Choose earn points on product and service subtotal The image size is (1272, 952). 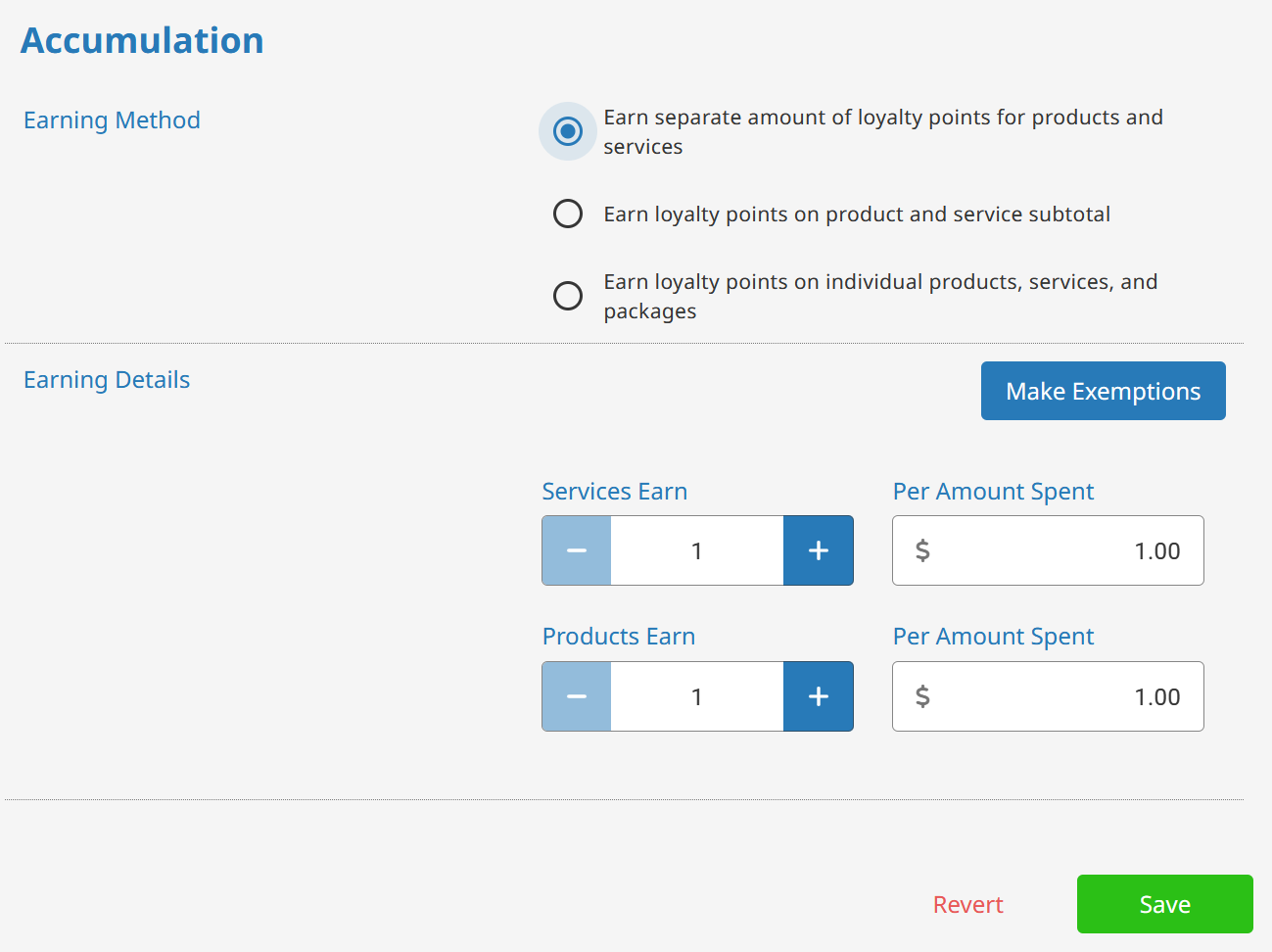pos(568,214)
